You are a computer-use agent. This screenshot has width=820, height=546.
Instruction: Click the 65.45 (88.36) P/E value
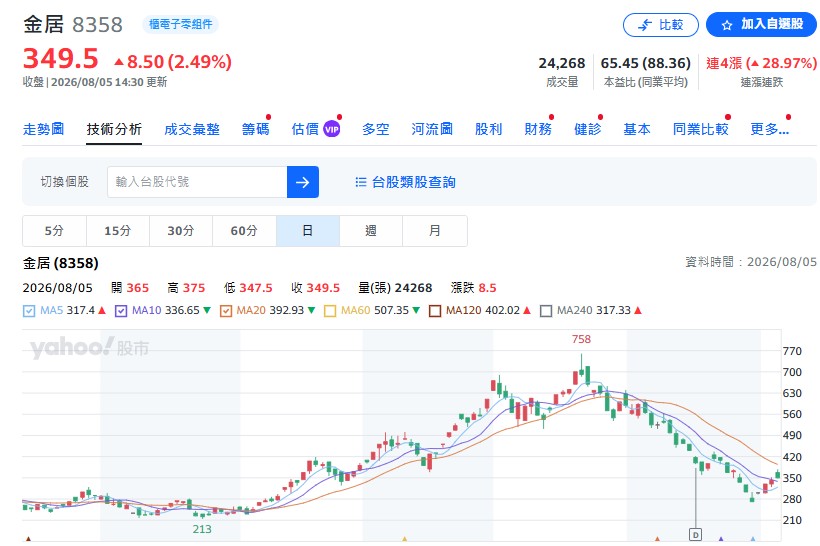point(645,63)
